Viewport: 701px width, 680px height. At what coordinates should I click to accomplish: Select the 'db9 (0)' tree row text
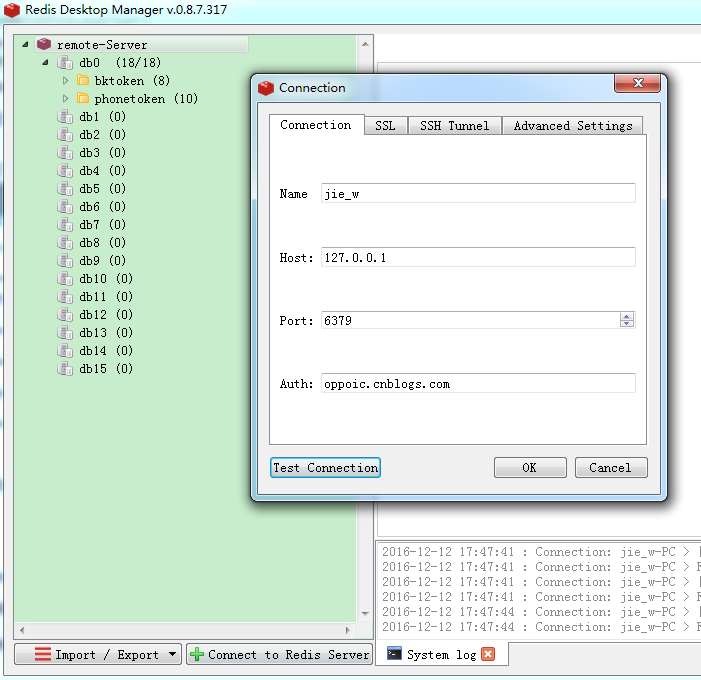click(102, 261)
